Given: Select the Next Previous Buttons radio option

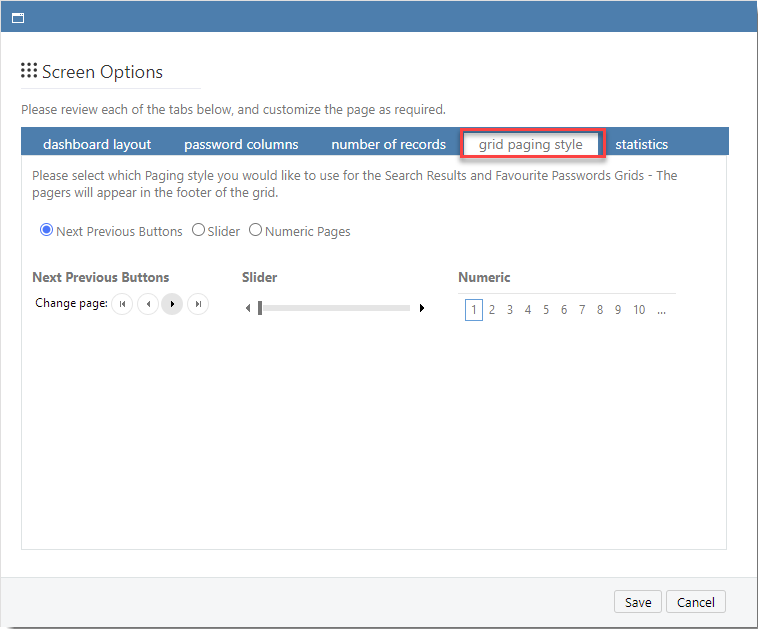Looking at the screenshot, I should (x=46, y=230).
